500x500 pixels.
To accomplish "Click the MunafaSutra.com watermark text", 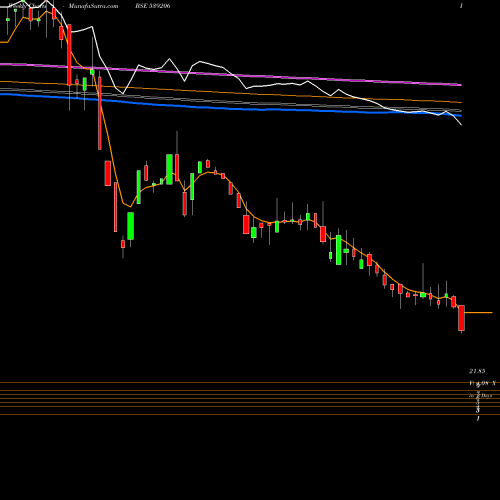I will 93,6.
